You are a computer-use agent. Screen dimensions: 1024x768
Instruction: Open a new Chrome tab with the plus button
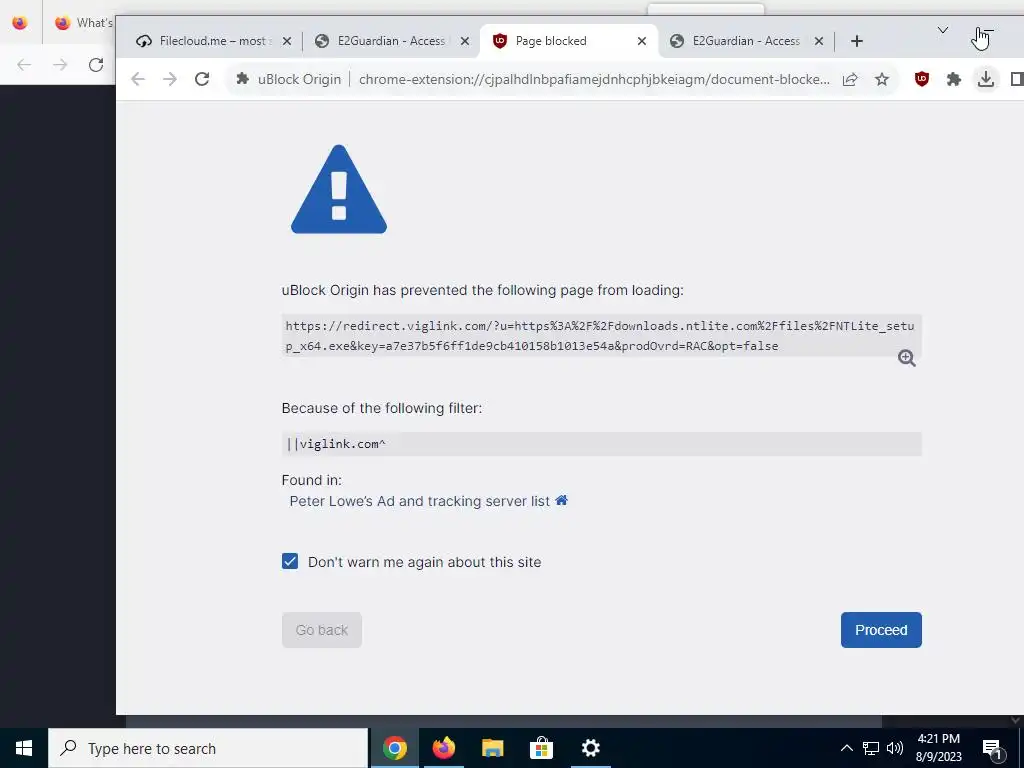pos(857,40)
